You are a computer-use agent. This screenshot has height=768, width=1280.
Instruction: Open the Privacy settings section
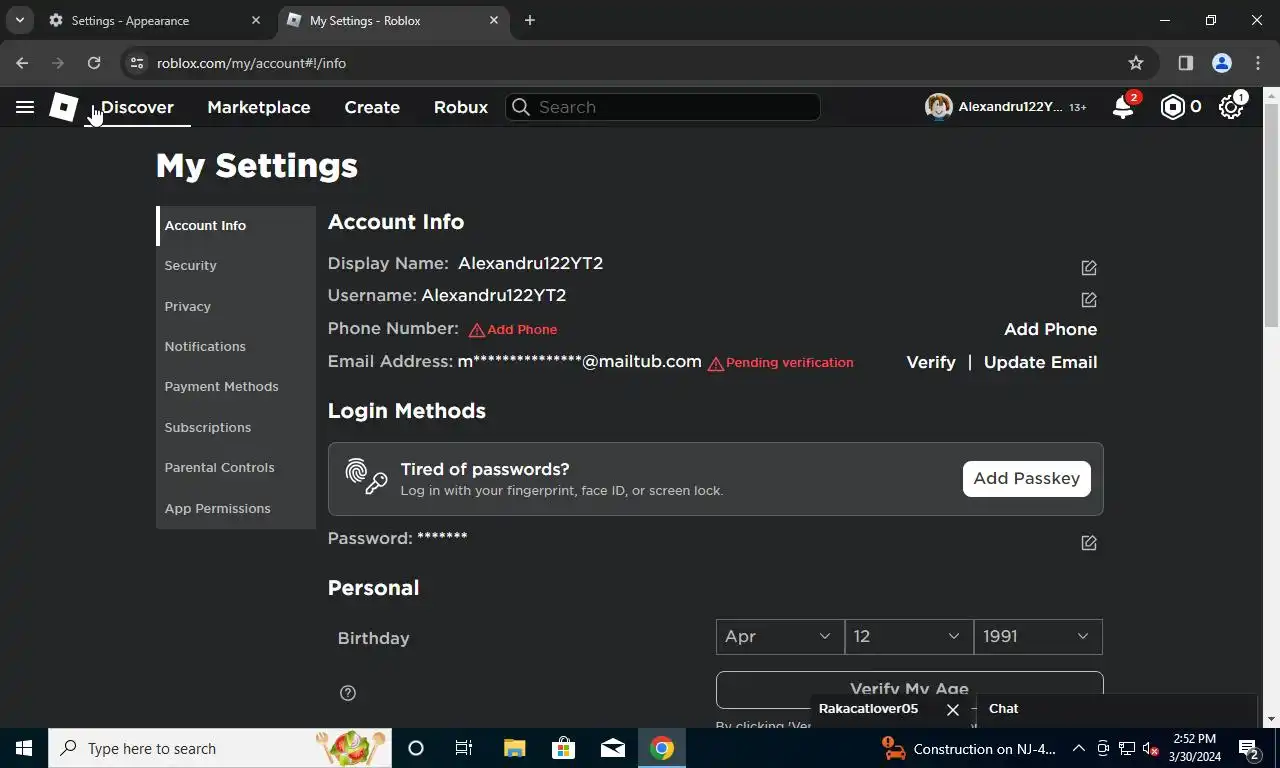236,306
